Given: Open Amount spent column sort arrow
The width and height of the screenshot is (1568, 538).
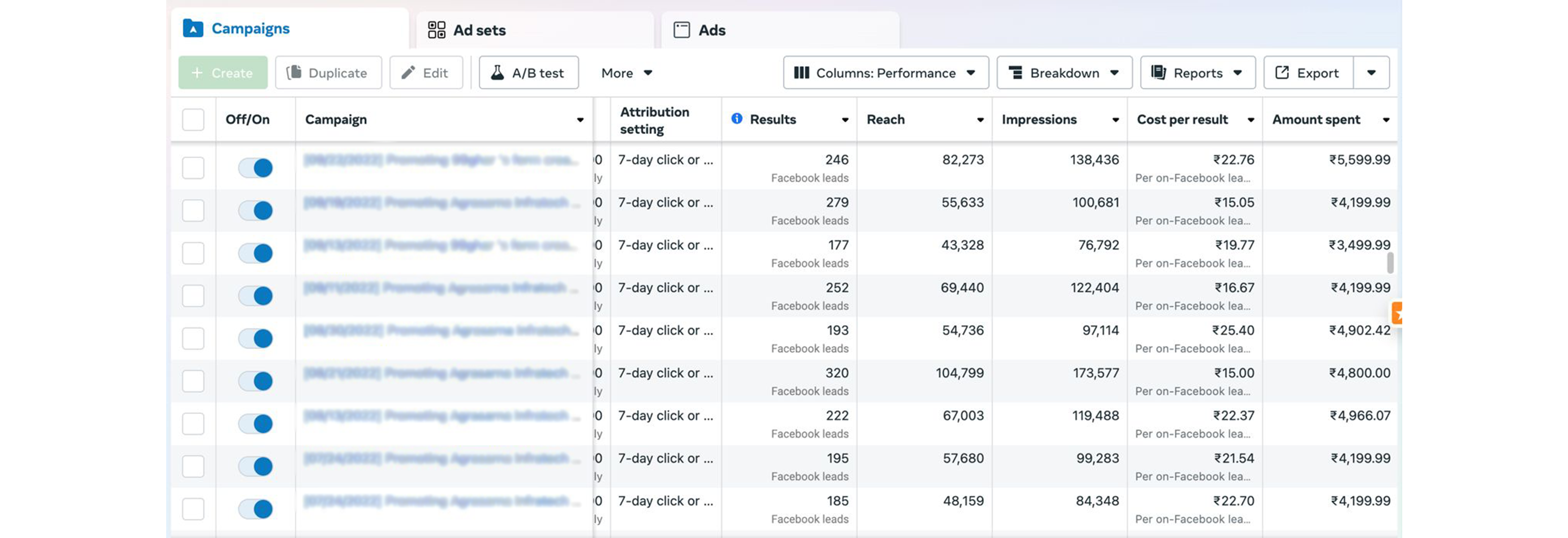Looking at the screenshot, I should (1386, 120).
